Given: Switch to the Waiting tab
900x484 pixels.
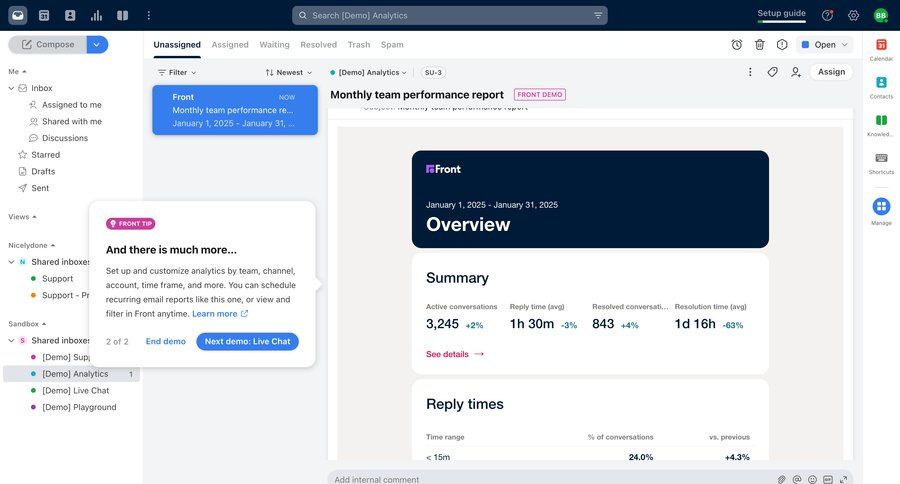Looking at the screenshot, I should pyautogui.click(x=274, y=45).
